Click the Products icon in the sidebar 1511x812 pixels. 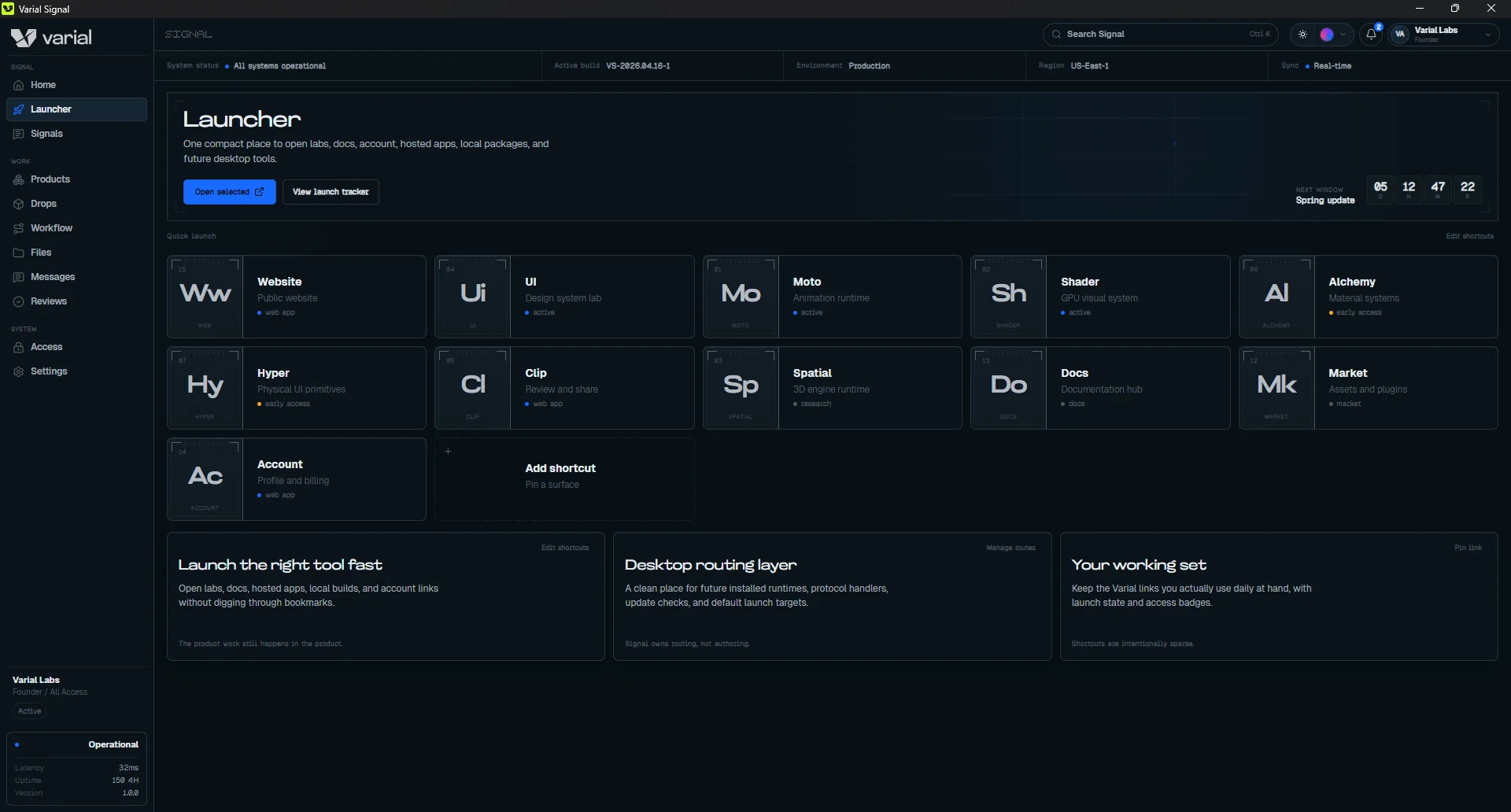[x=19, y=179]
